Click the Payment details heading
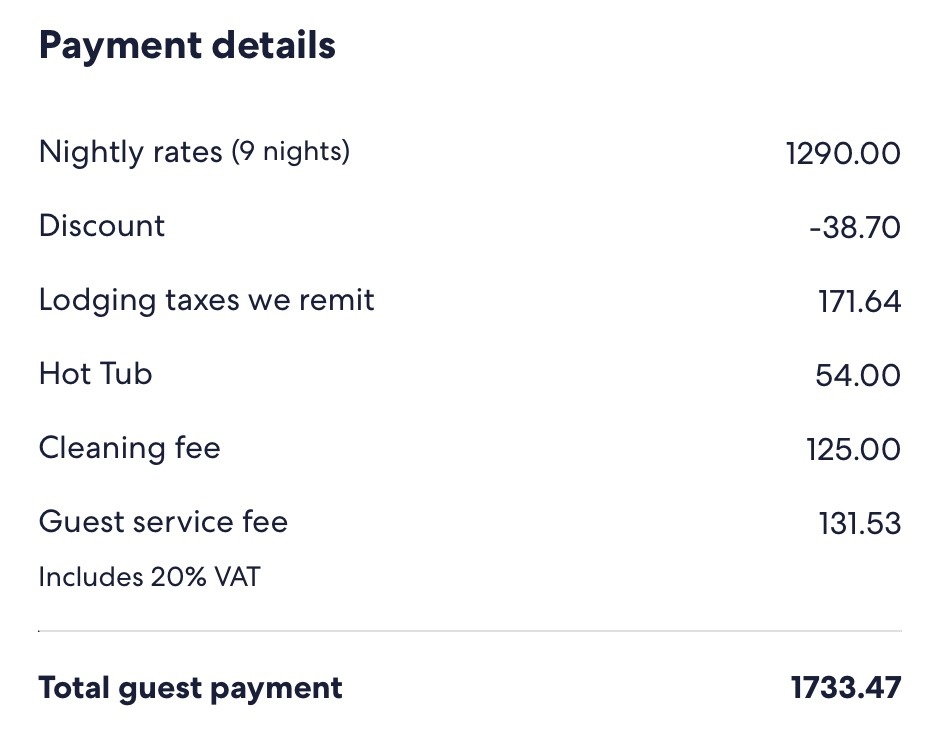The image size is (944, 754). [x=187, y=46]
